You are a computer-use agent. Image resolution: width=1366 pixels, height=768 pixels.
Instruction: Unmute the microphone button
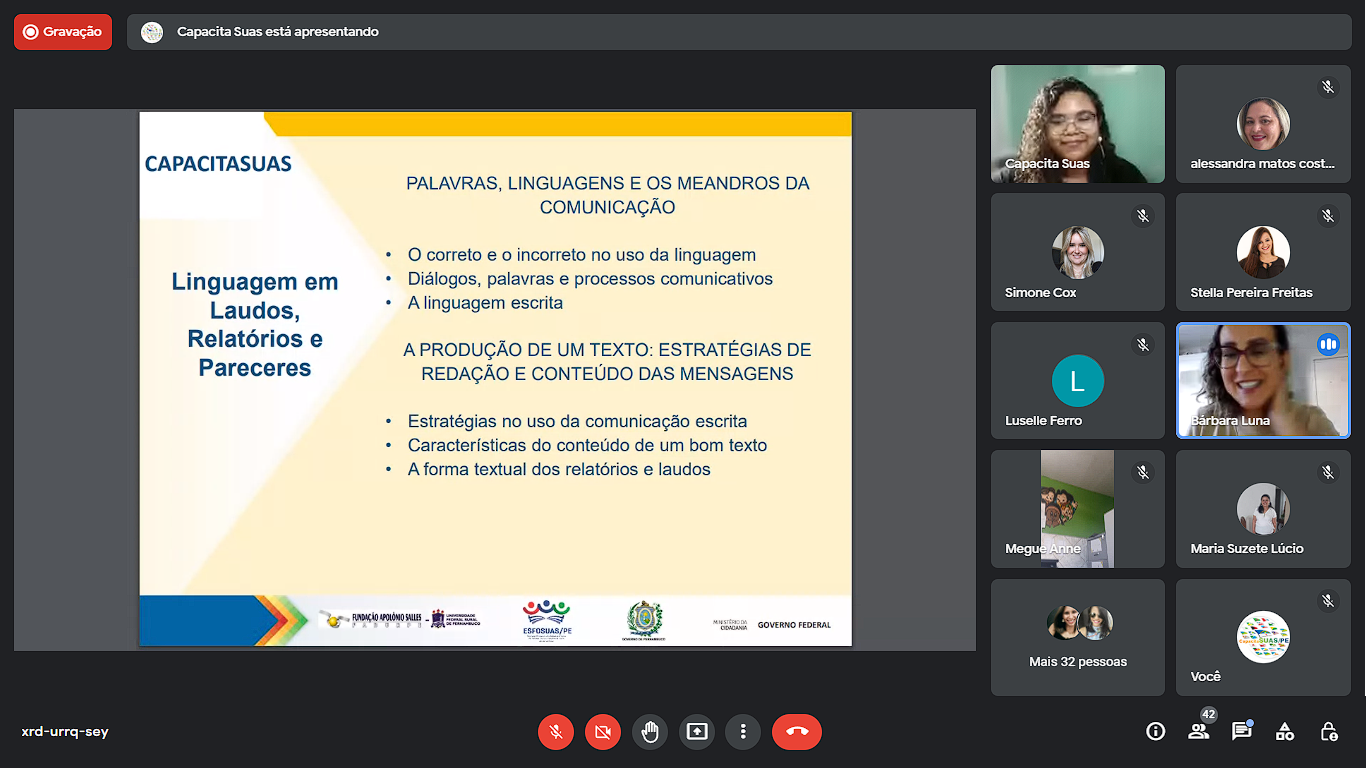pyautogui.click(x=556, y=732)
